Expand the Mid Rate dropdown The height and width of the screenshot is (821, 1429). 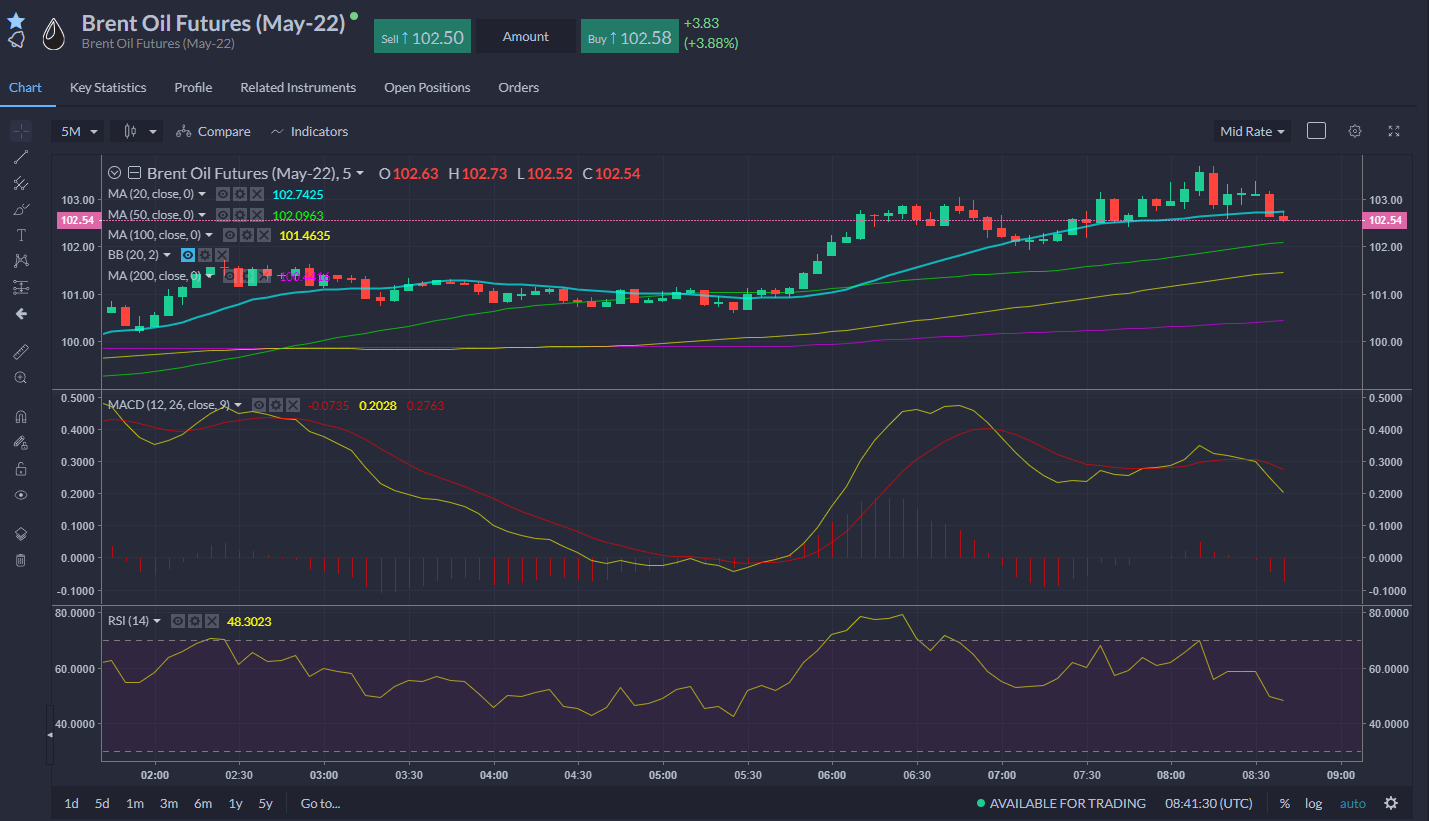tap(1252, 131)
